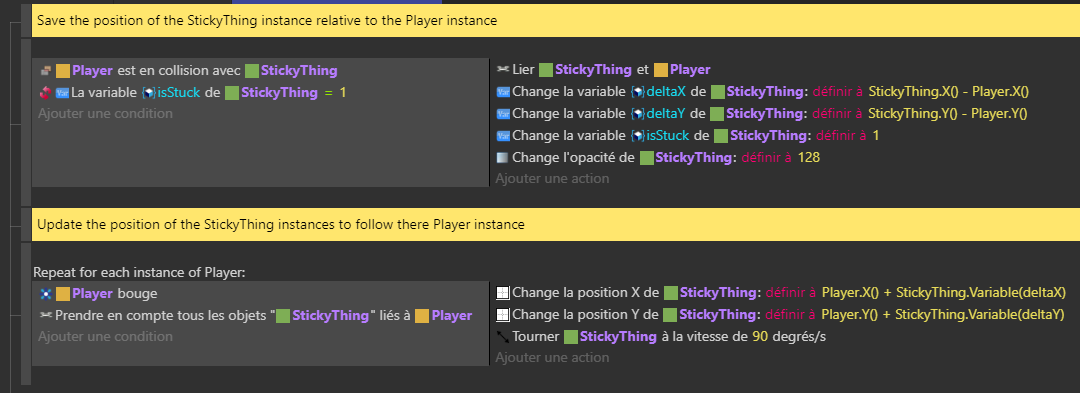
Task: Click the inverted condition icon on the isStuck line
Action: click(x=45, y=92)
